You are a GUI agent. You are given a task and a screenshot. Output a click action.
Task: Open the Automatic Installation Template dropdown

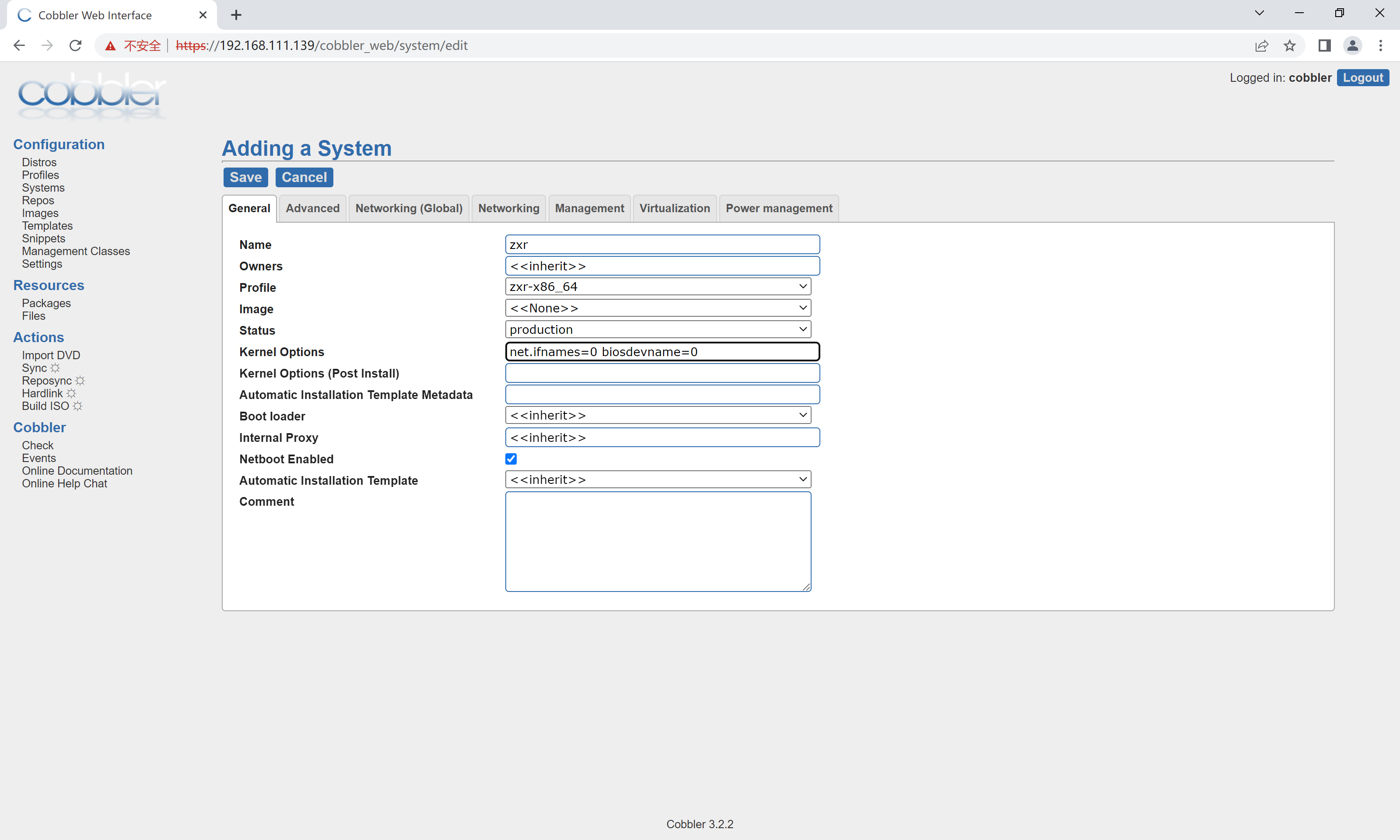pos(658,479)
